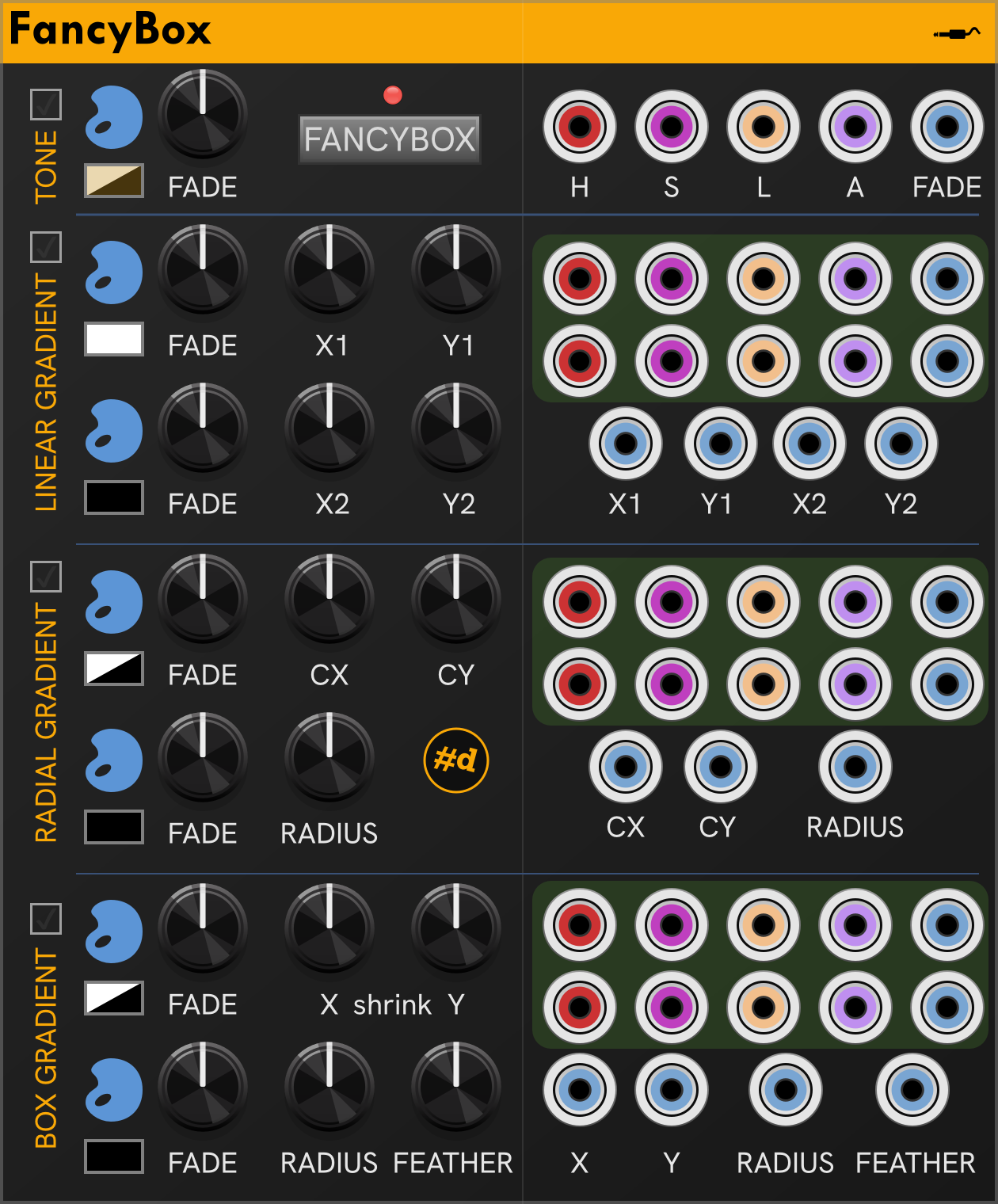
Task: Toggle the RADIAL GRADIENT checkbox
Action: 46,576
